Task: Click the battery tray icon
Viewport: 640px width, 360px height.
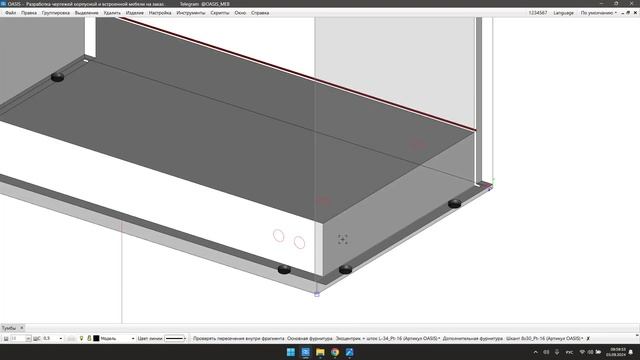Action: pos(598,352)
